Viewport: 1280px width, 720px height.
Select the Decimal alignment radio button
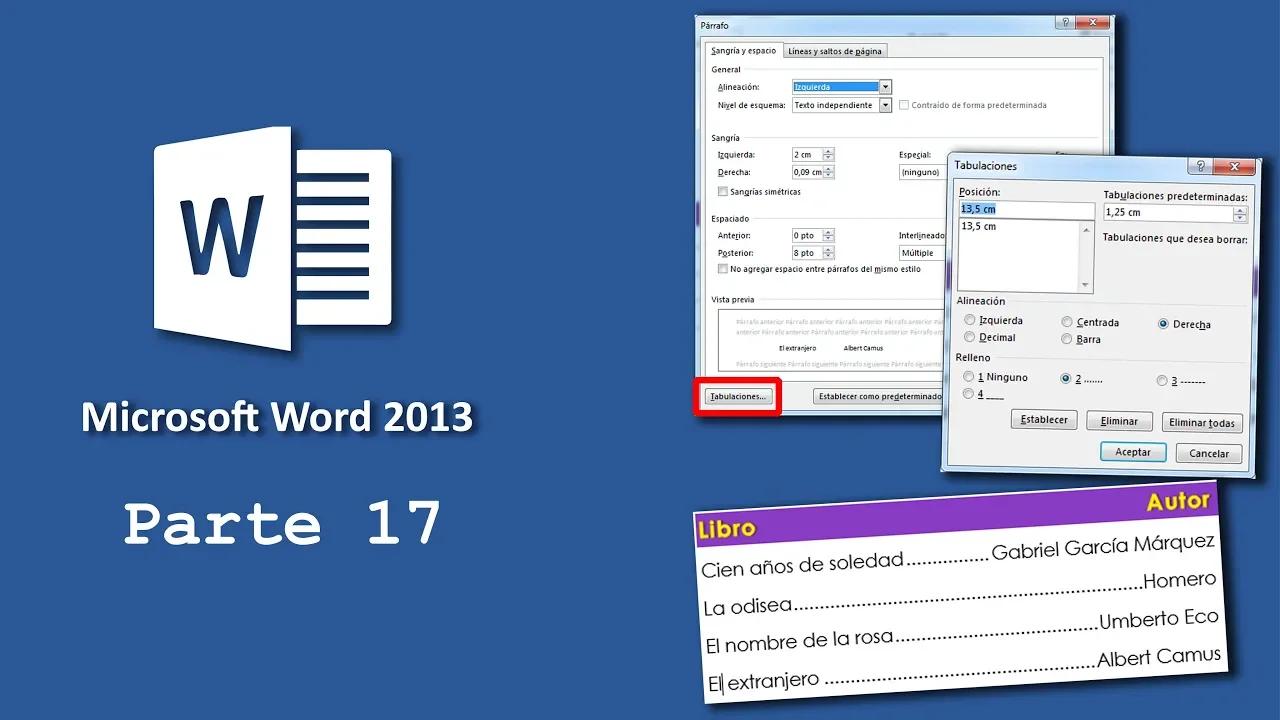tap(969, 337)
